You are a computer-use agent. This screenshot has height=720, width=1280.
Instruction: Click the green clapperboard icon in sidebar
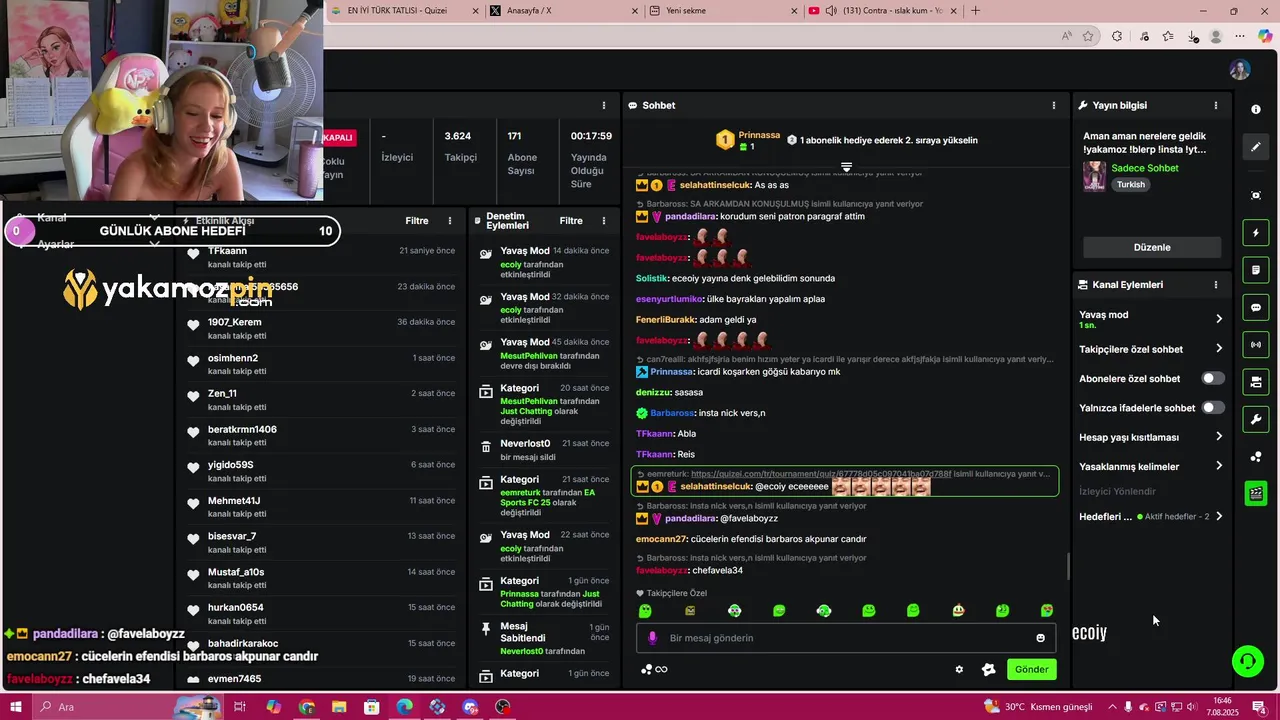pyautogui.click(x=1256, y=493)
